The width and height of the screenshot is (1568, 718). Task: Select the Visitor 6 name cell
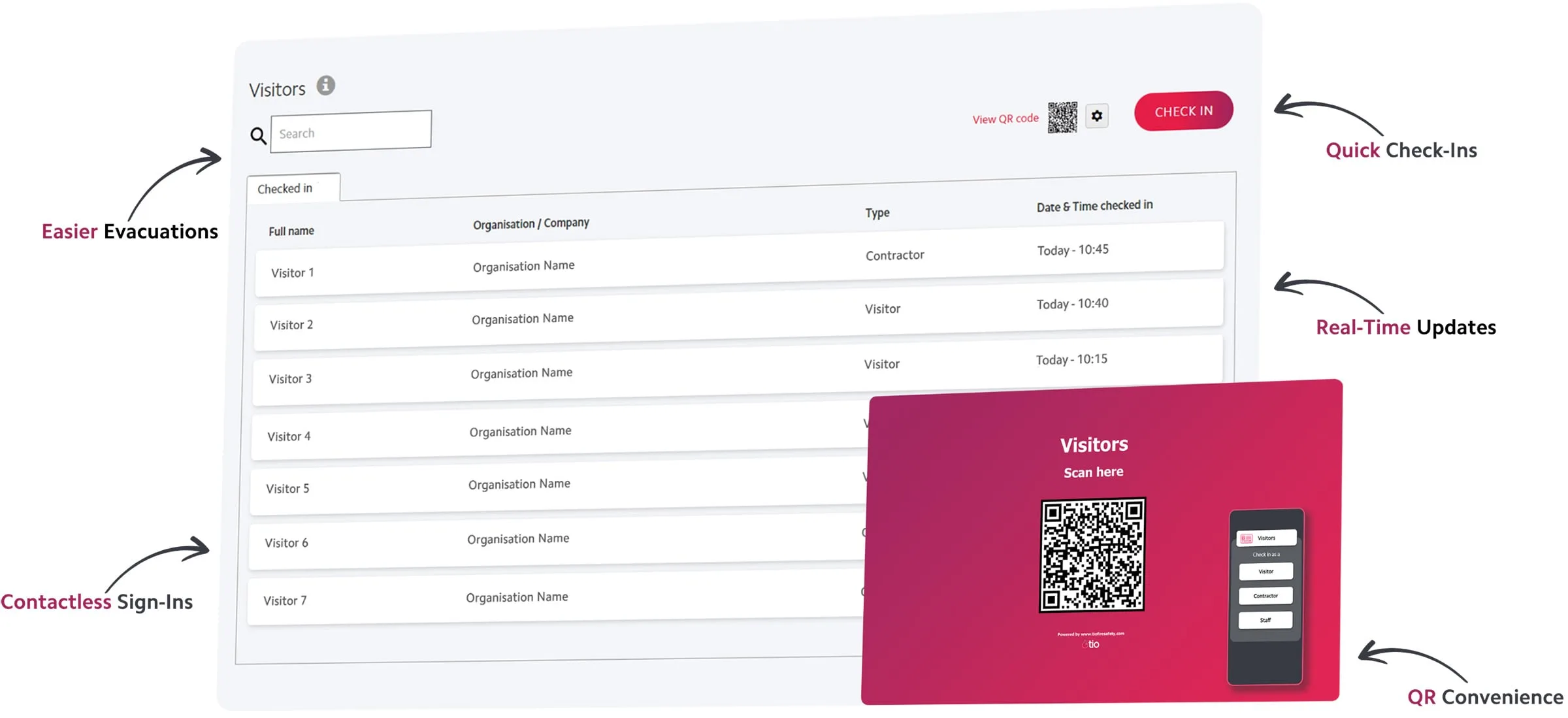pos(286,543)
